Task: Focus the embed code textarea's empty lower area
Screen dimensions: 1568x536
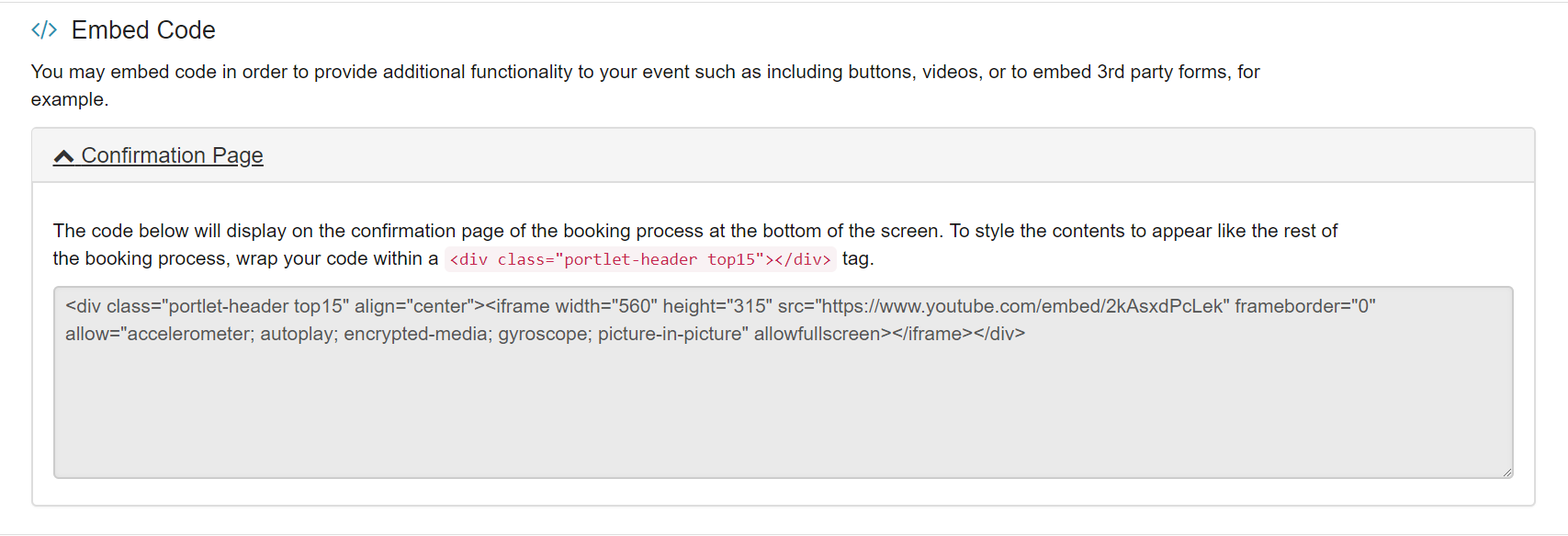Action: click(781, 414)
